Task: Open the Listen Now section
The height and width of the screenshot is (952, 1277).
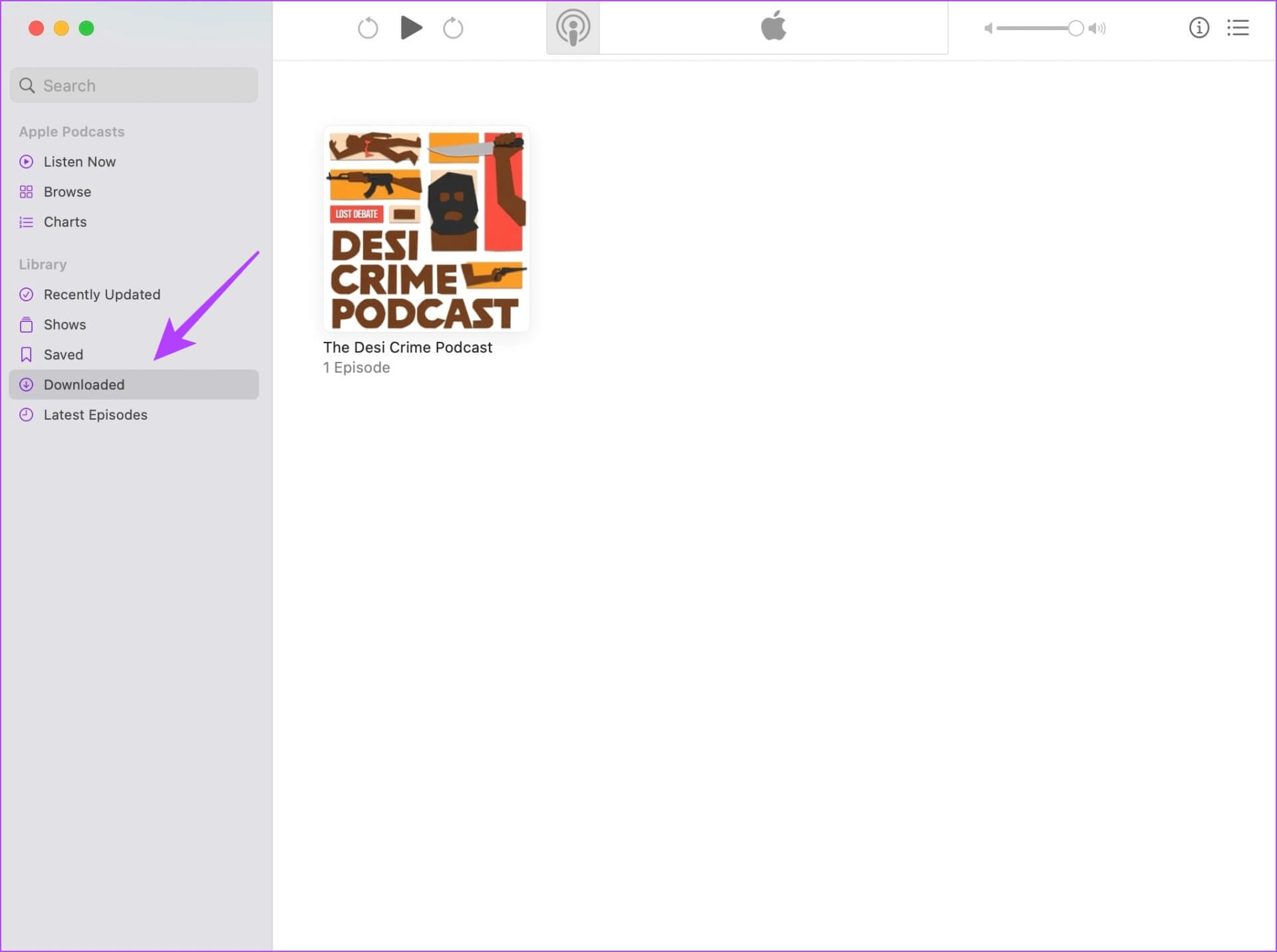Action: [x=79, y=161]
